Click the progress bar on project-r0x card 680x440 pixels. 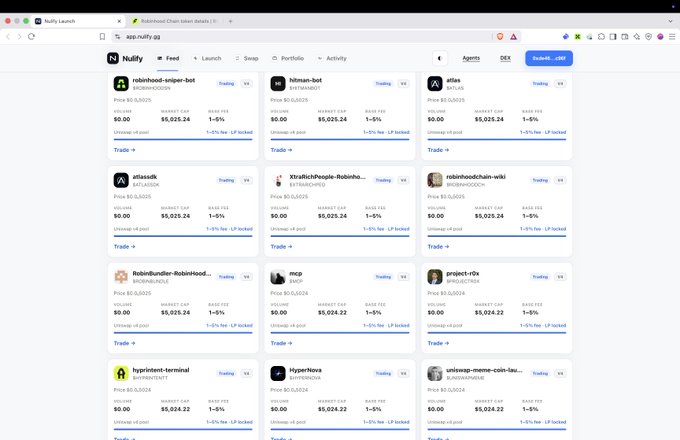coord(497,333)
